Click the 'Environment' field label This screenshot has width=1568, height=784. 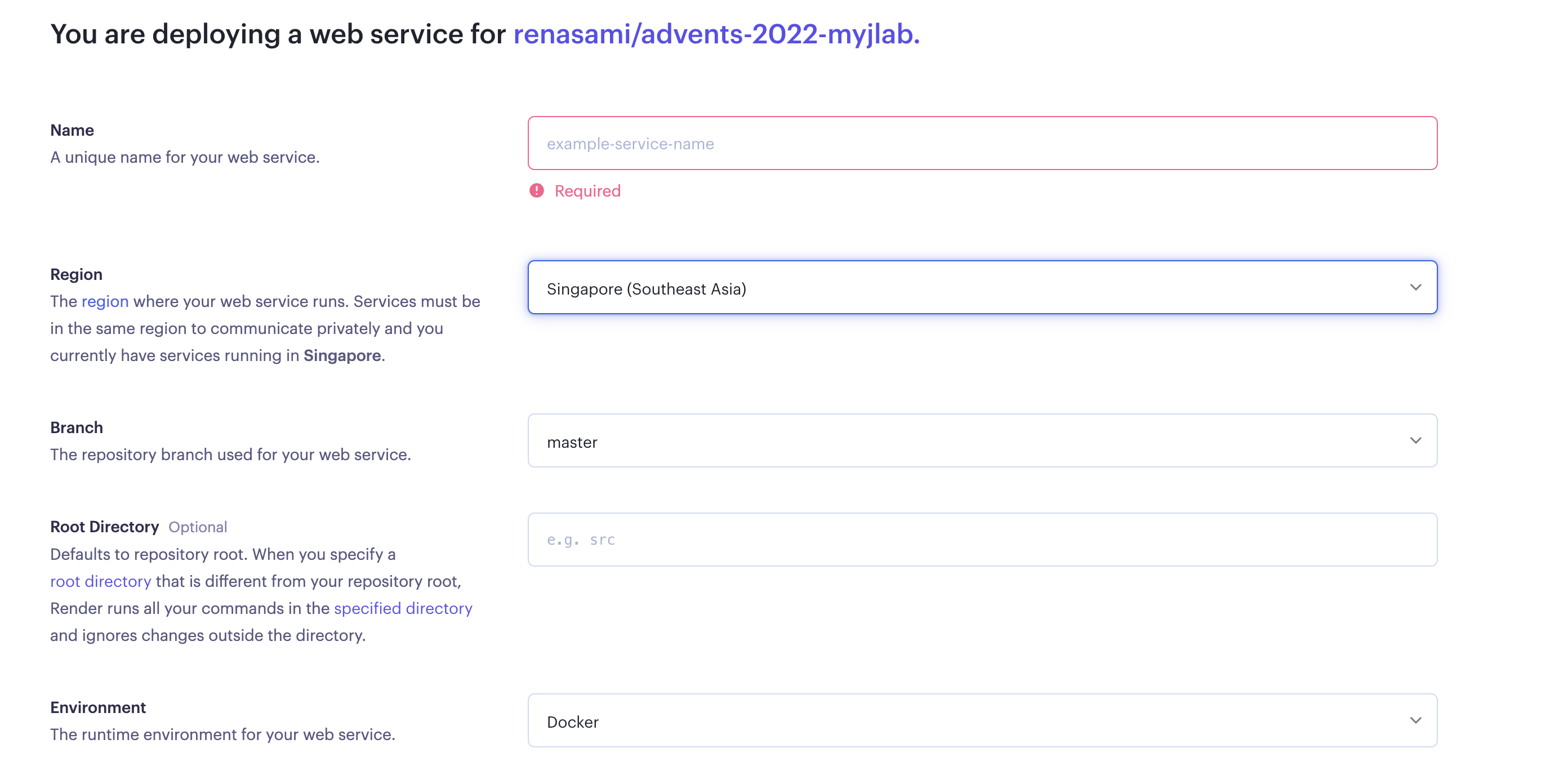pyautogui.click(x=98, y=707)
